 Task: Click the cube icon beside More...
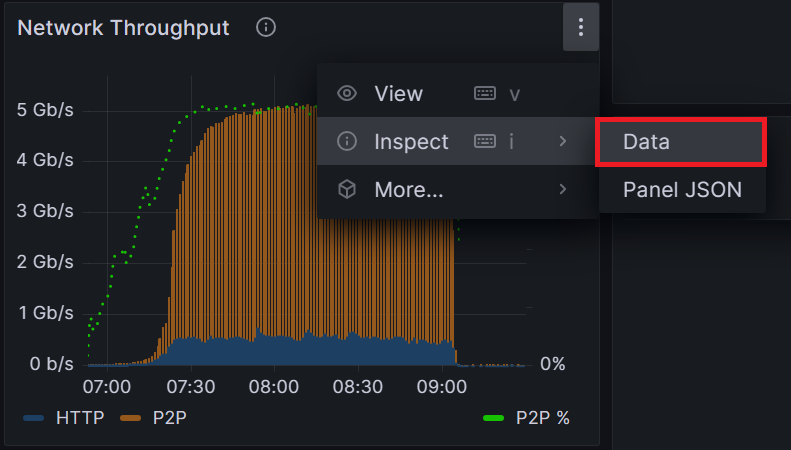pyautogui.click(x=347, y=189)
